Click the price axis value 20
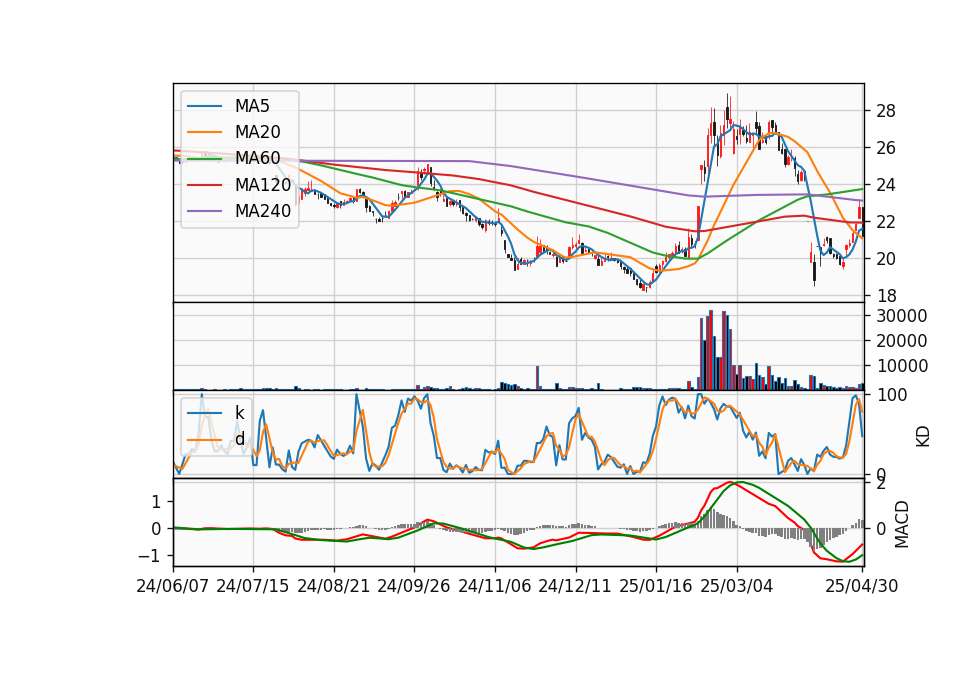The width and height of the screenshot is (960, 690). point(886,259)
